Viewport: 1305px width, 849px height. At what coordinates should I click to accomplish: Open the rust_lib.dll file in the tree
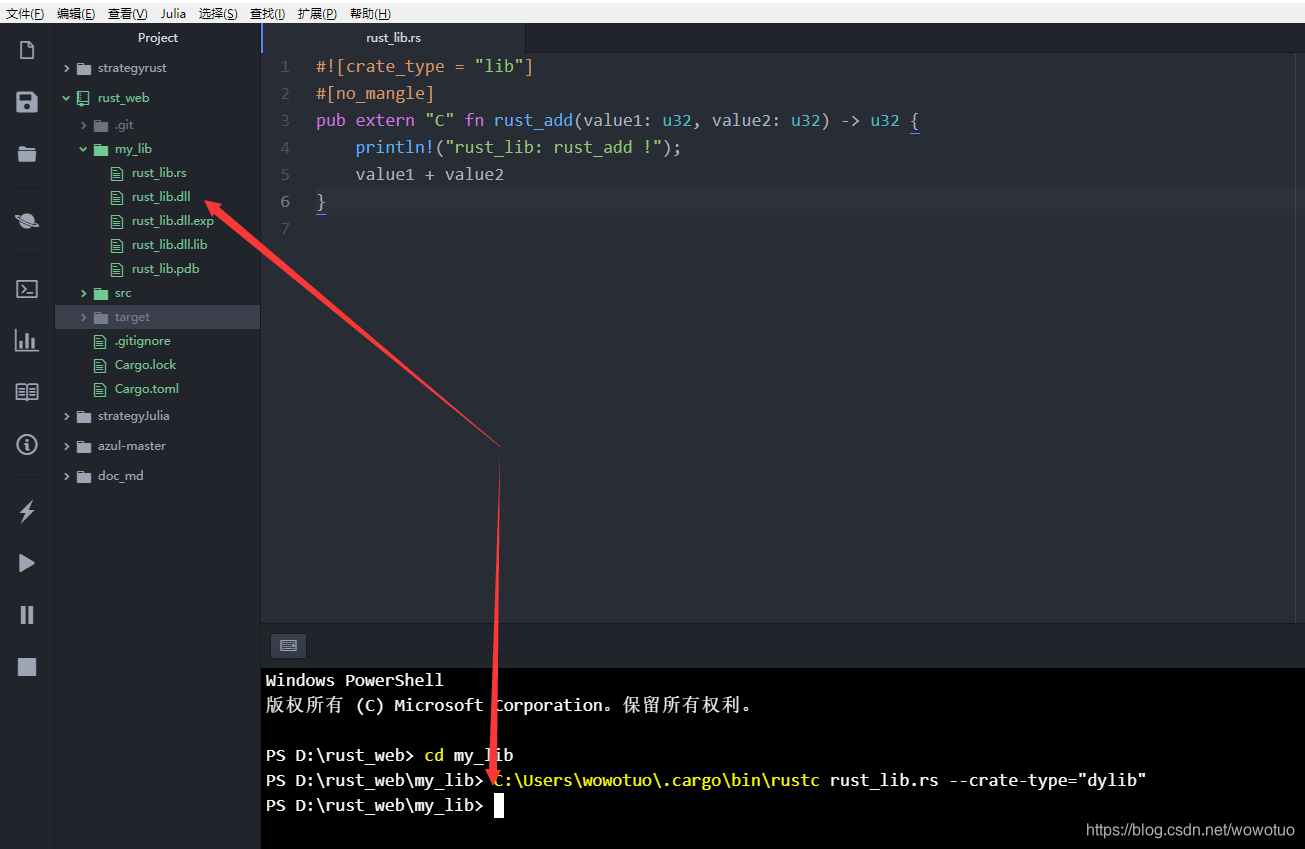[160, 196]
